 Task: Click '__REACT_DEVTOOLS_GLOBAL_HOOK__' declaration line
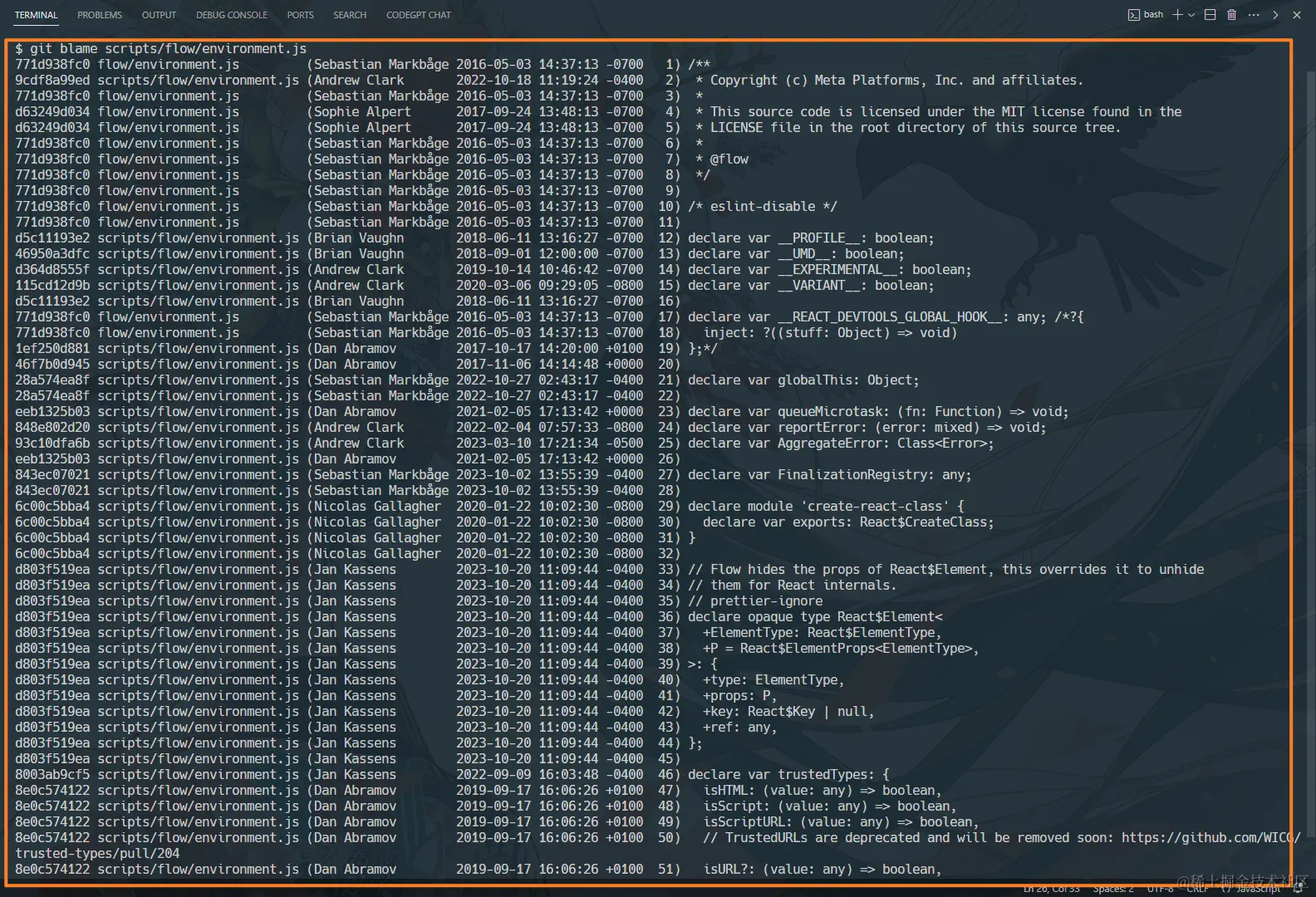pos(886,317)
